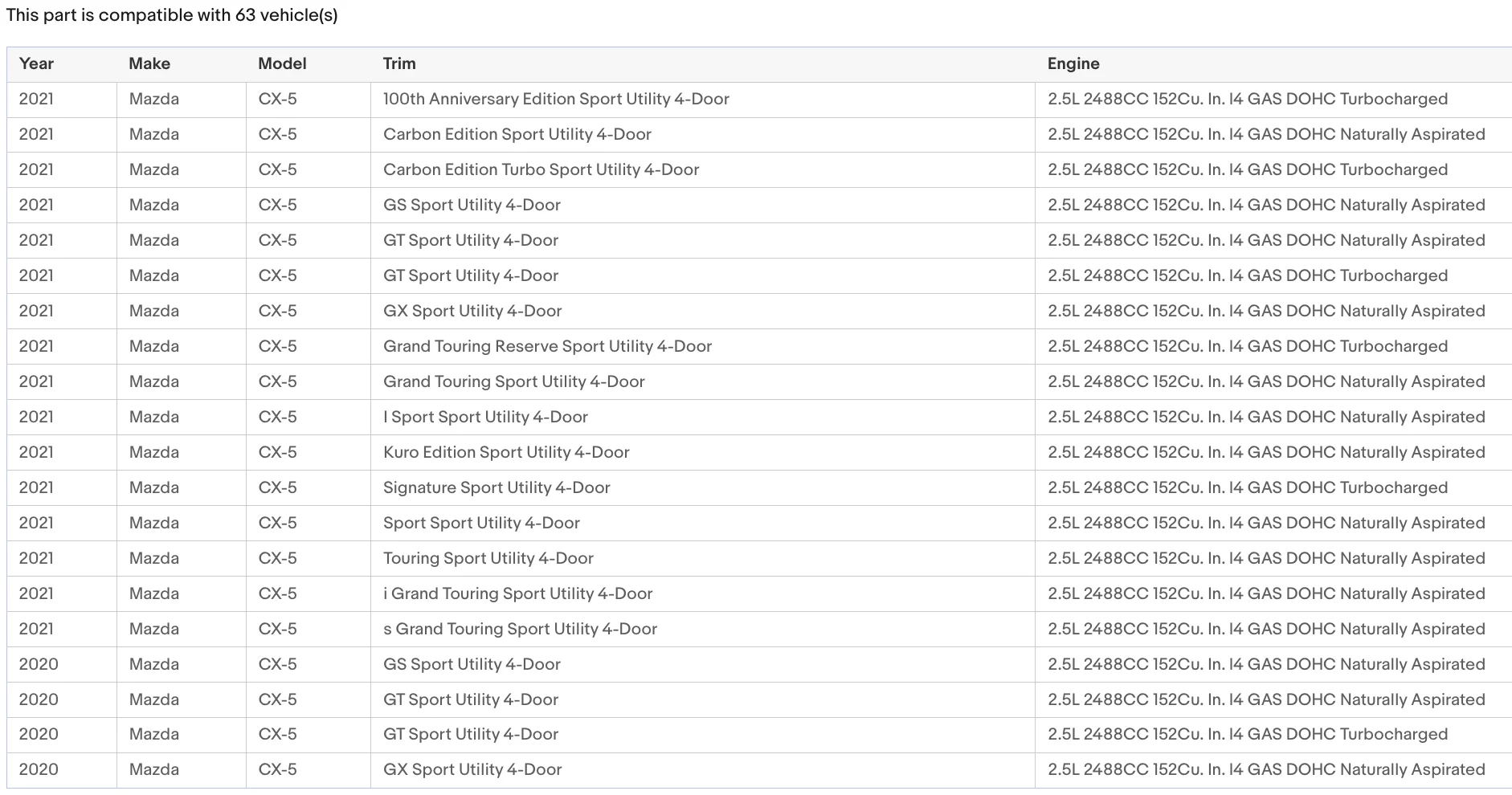
Task: Click the Model column header
Action: 282,63
